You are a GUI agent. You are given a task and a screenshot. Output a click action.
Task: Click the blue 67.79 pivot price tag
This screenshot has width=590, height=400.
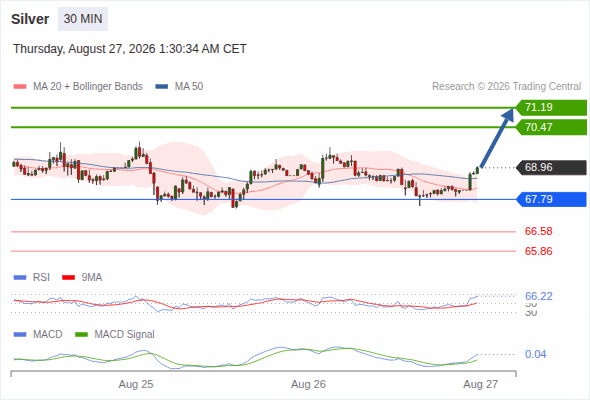click(551, 199)
